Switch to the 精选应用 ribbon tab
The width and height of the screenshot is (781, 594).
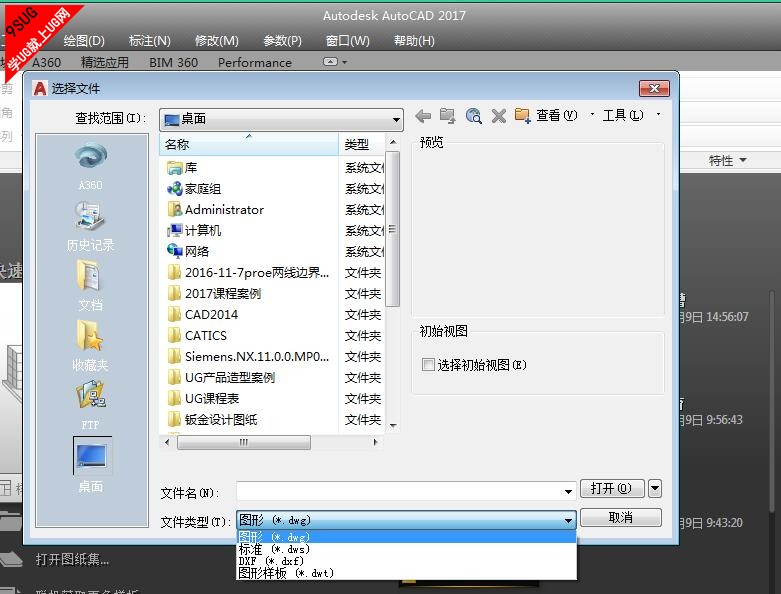[x=105, y=63]
